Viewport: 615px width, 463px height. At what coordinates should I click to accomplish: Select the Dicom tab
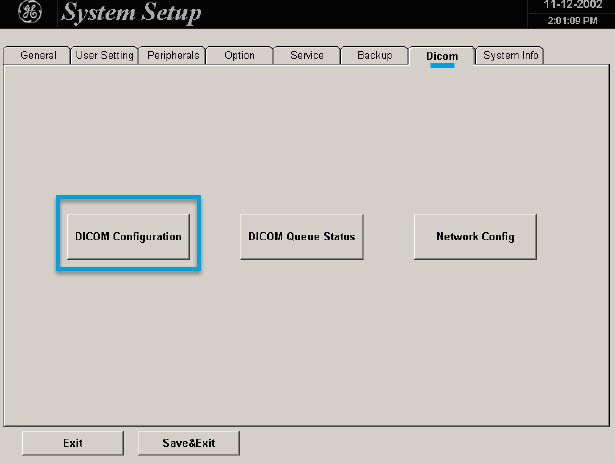point(442,56)
